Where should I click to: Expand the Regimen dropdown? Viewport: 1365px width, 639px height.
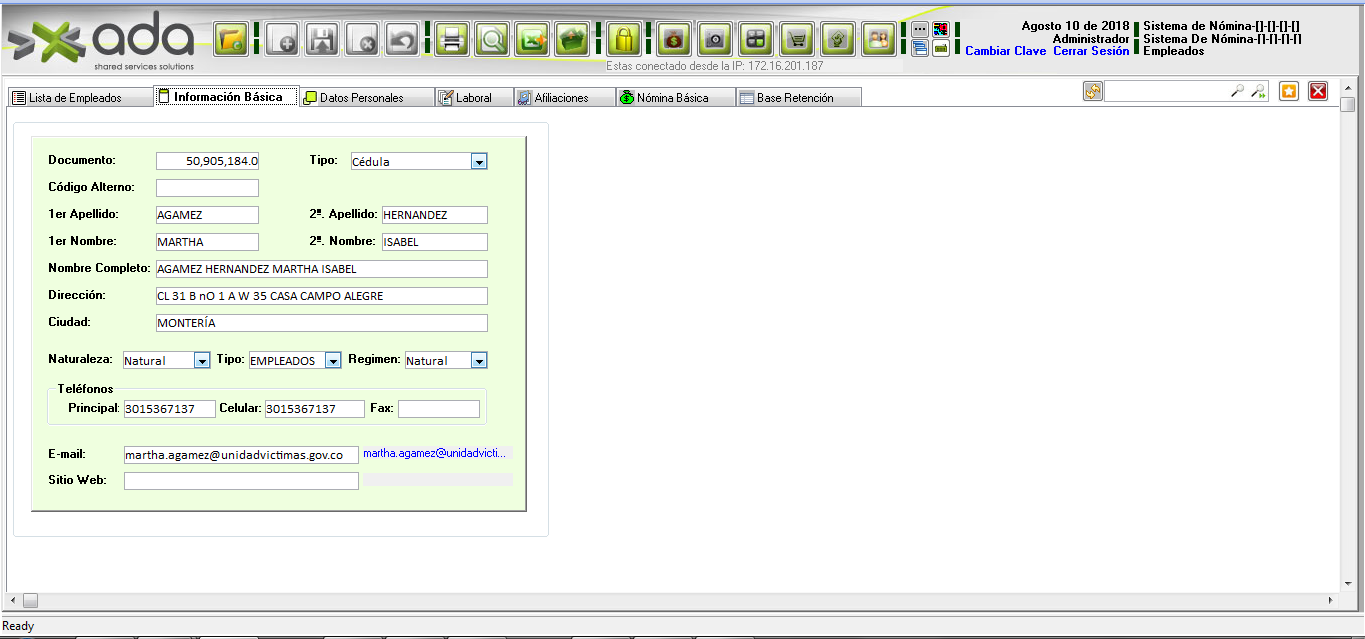pyautogui.click(x=478, y=361)
